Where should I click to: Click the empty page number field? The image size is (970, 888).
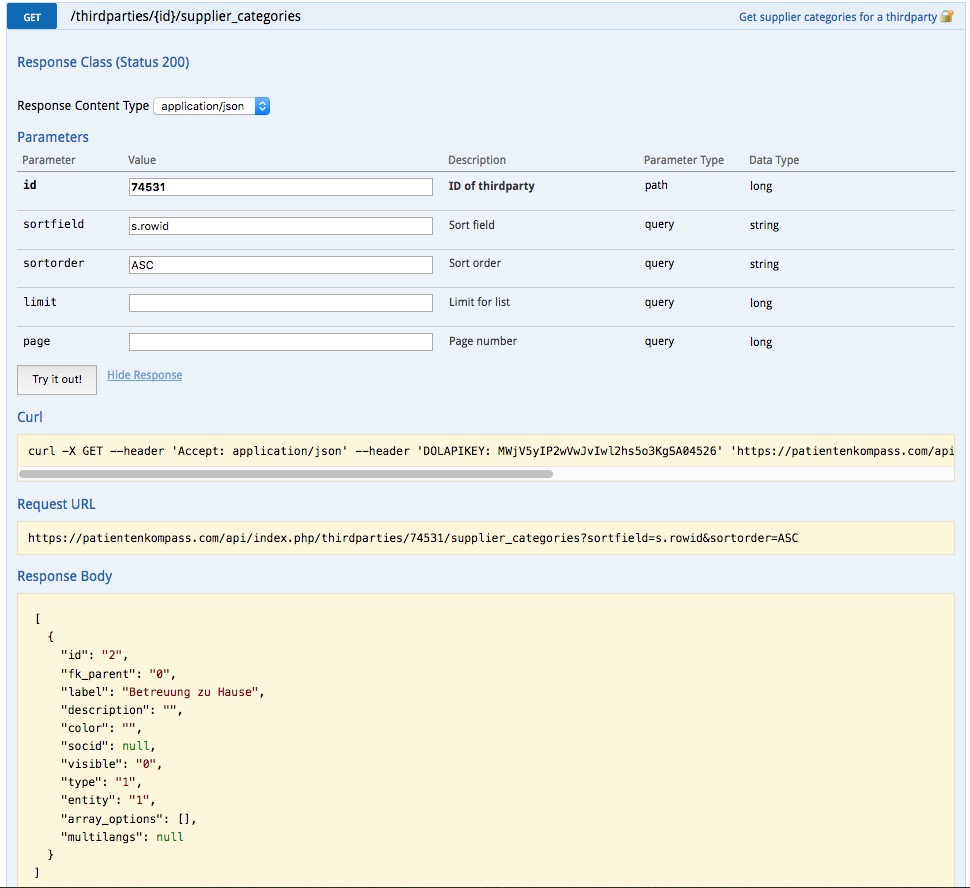(x=280, y=341)
